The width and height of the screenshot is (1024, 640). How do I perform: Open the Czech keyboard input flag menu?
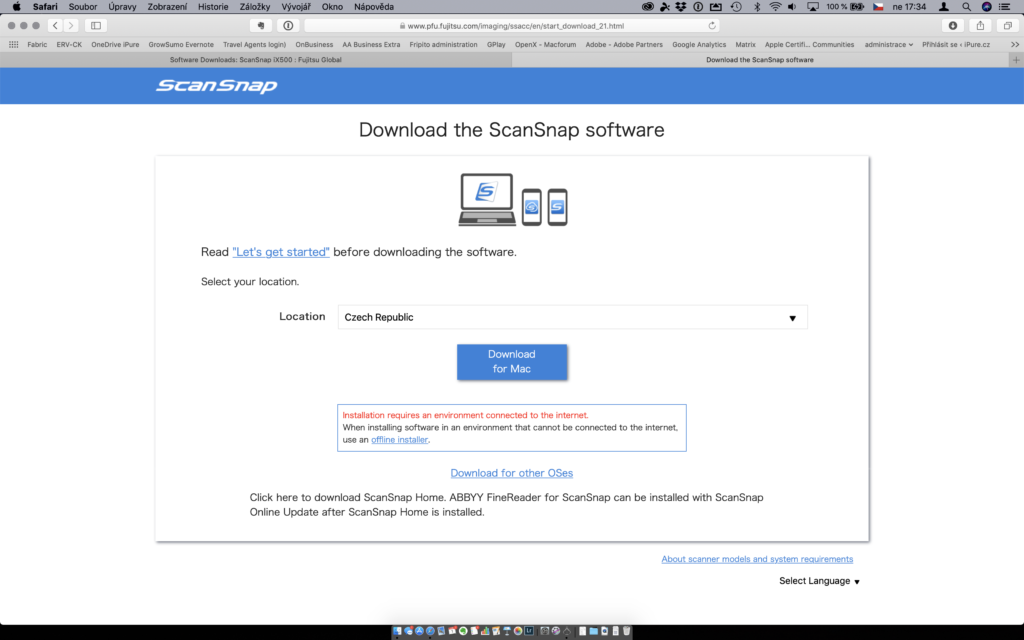pyautogui.click(x=878, y=7)
